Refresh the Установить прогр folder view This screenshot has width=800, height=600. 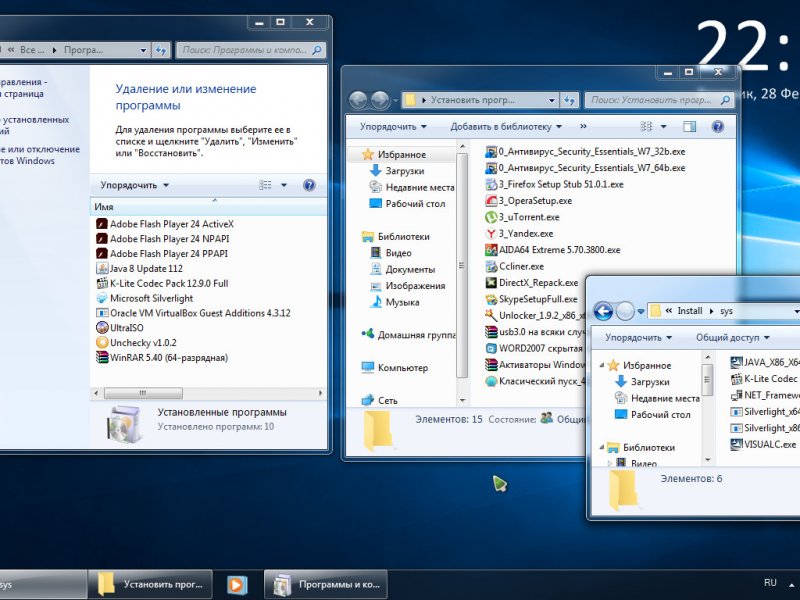tap(569, 100)
